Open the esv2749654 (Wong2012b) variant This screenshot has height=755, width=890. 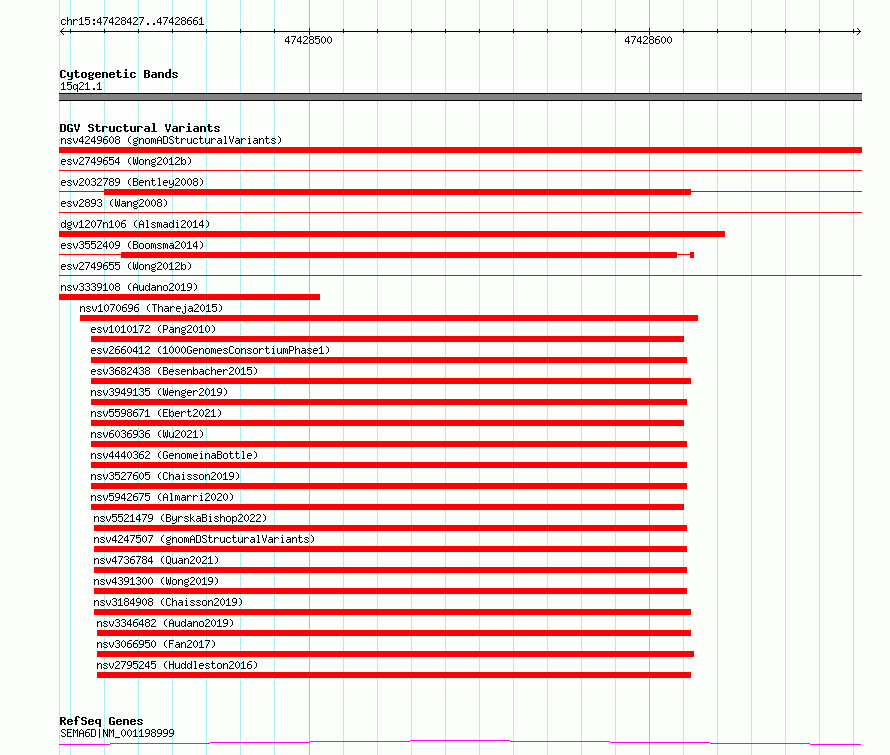point(126,161)
